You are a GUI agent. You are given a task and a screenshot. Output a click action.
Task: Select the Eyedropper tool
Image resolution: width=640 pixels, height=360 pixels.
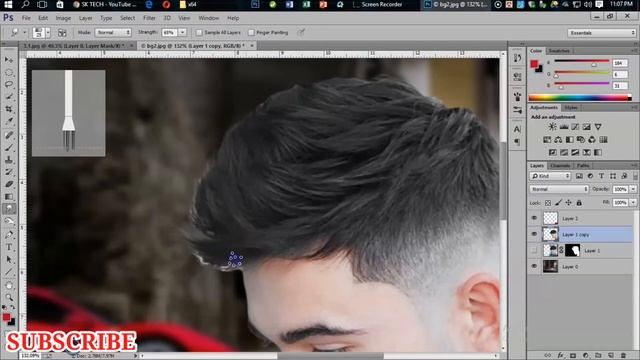9,121
